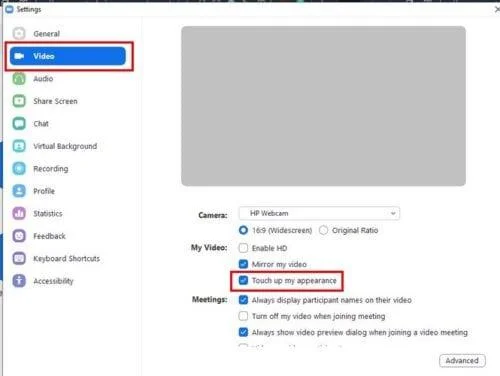Screen dimensions: 500x376
Task: Open the General settings tab
Action: coord(46,34)
